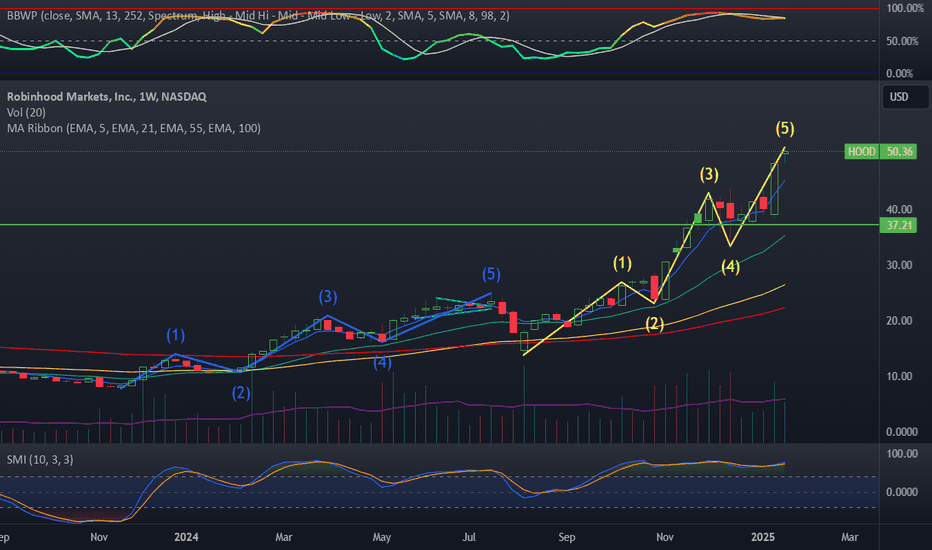Click the 2025 label on the time axis
Image resolution: width=932 pixels, height=550 pixels.
pyautogui.click(x=763, y=537)
